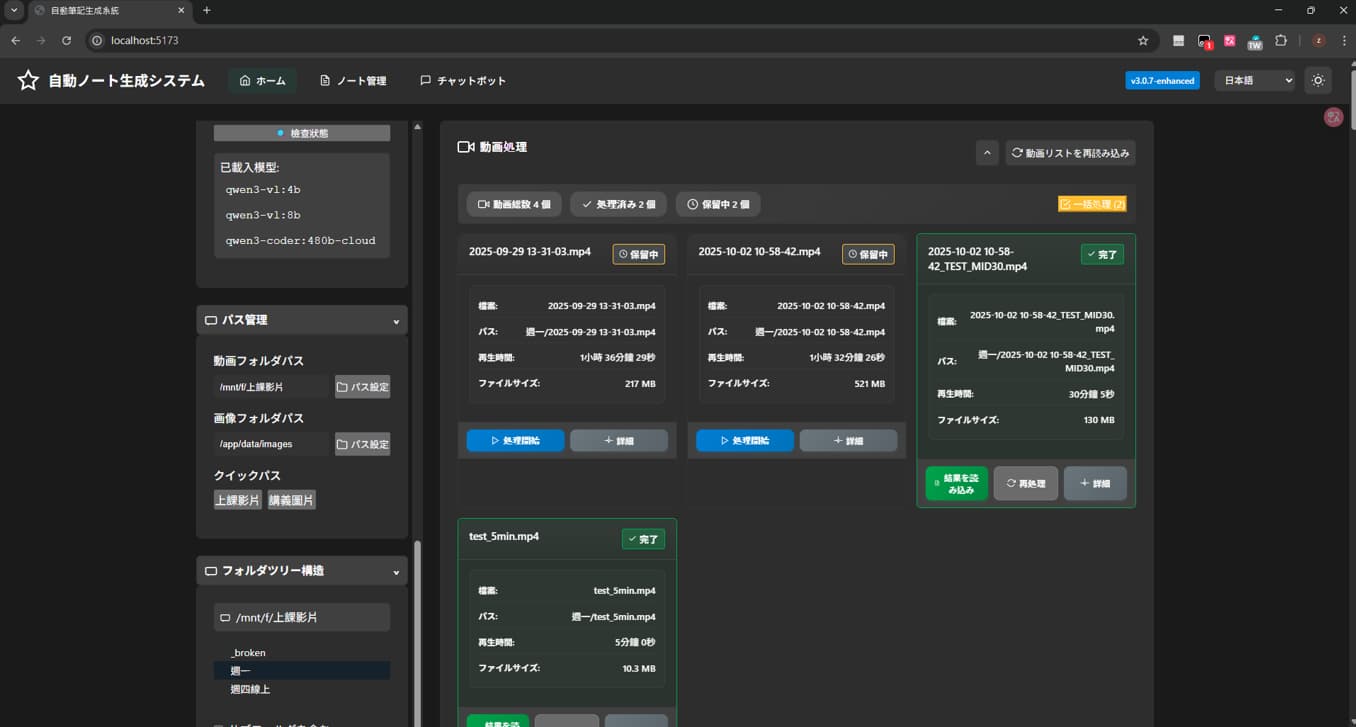Click 再処理 for TEST_MID30 video

[1026, 483]
